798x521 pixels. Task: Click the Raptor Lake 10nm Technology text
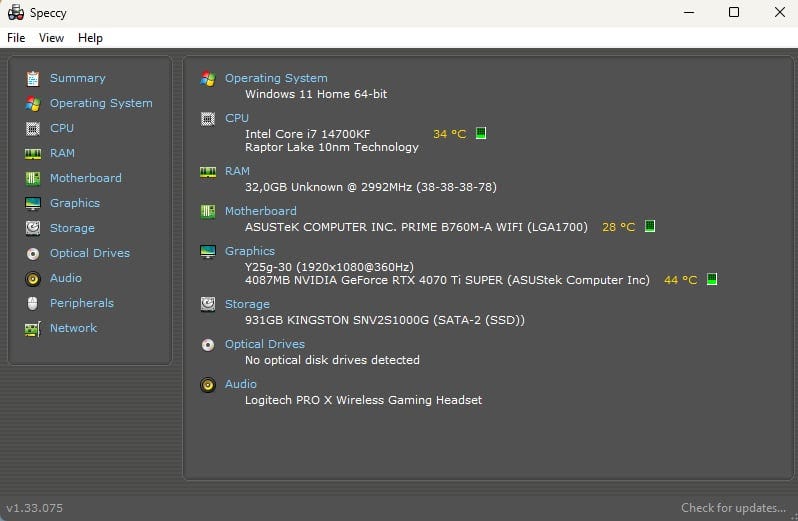pyautogui.click(x=332, y=147)
